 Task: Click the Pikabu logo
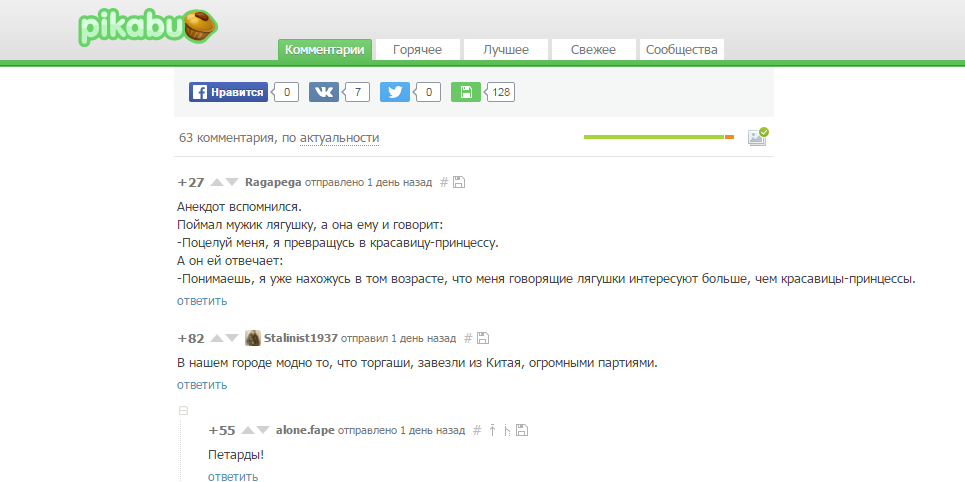click(x=147, y=28)
